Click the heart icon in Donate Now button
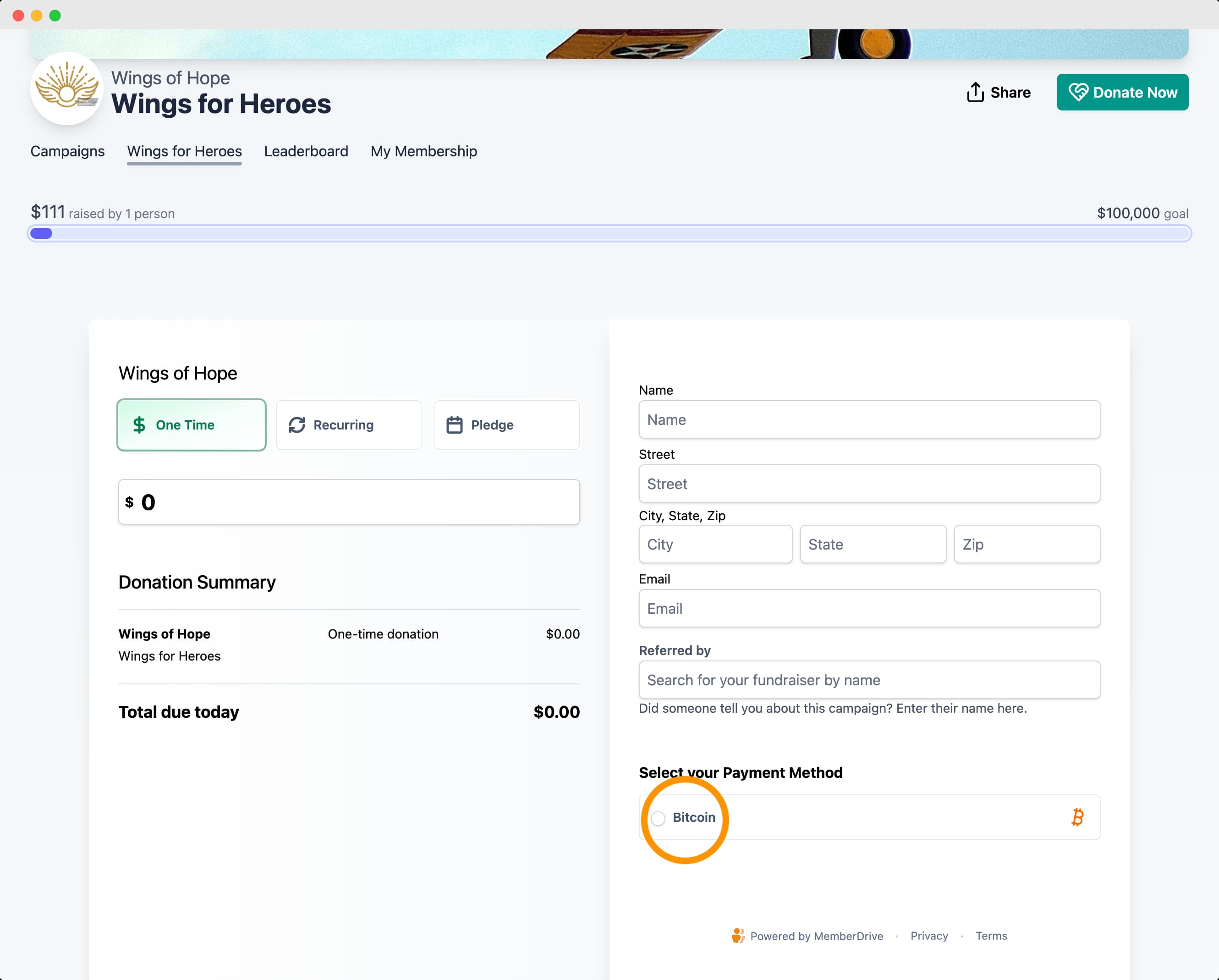This screenshot has height=980, width=1219. pos(1080,92)
